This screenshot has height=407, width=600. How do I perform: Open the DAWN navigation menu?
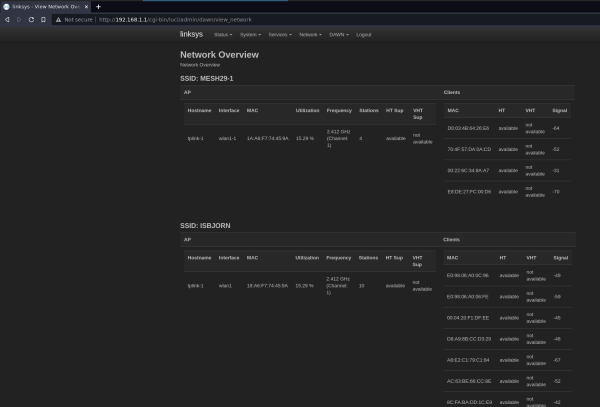pyautogui.click(x=338, y=34)
